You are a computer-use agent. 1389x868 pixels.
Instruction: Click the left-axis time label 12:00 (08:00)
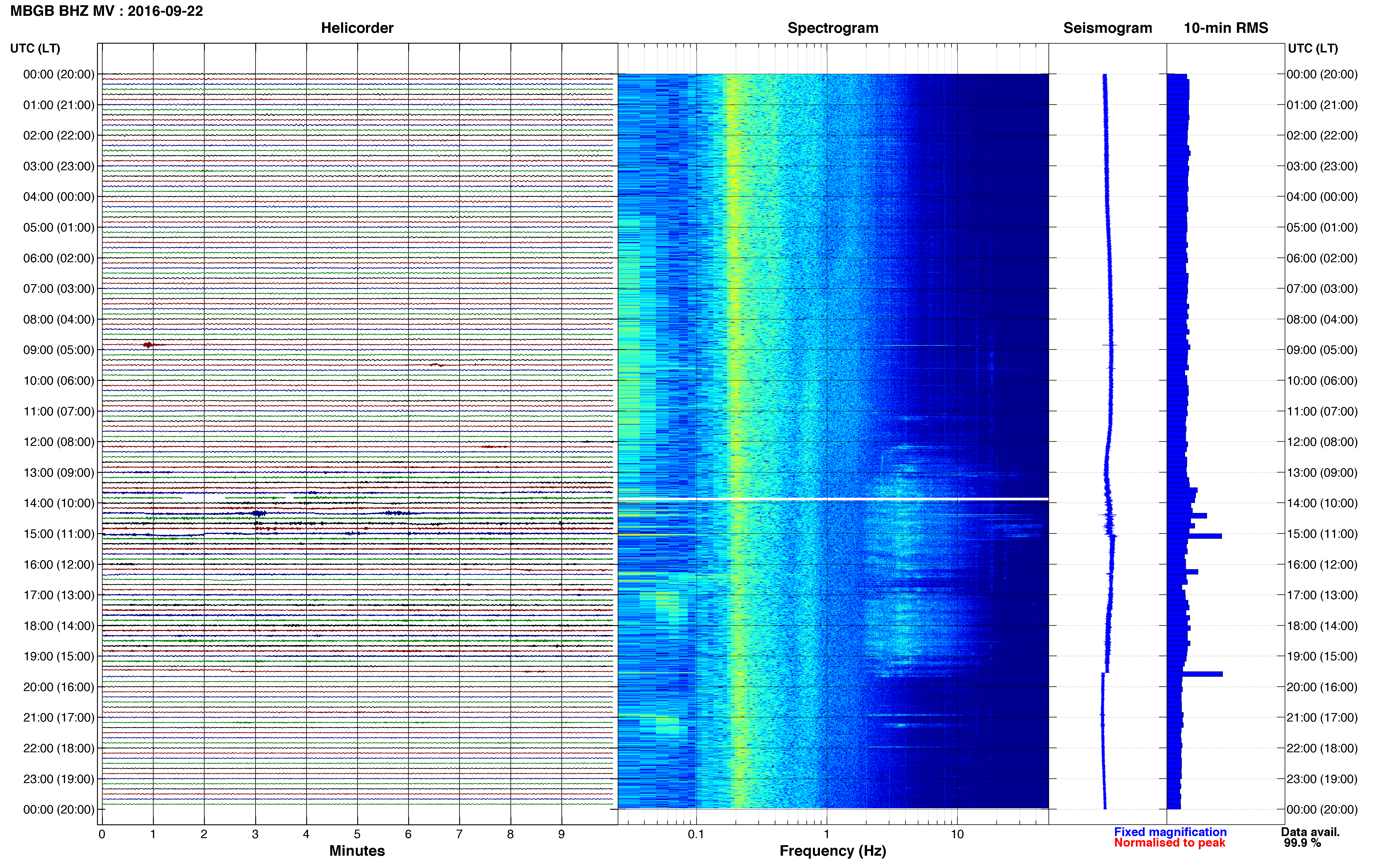(x=59, y=442)
